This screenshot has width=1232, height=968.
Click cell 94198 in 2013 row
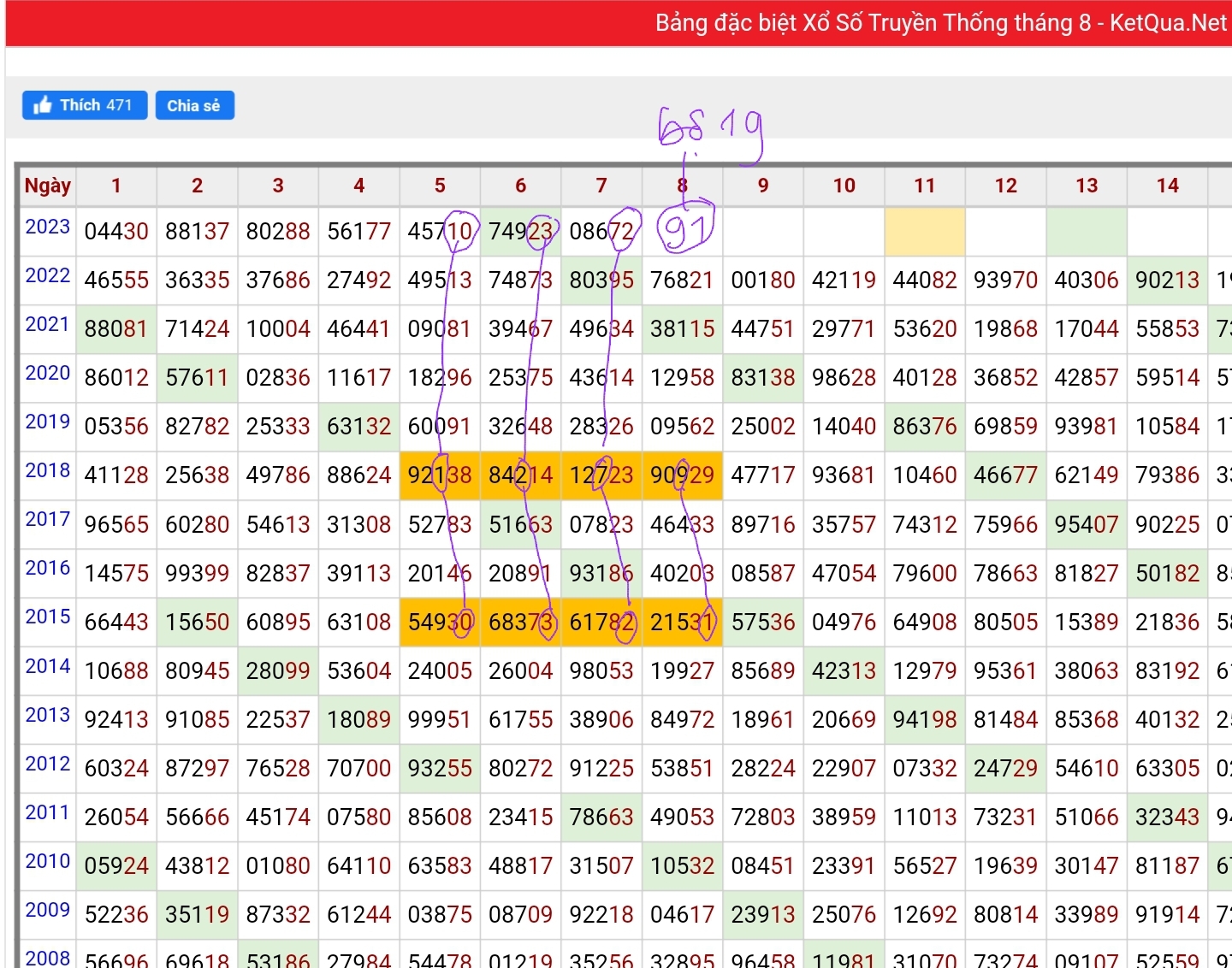[x=925, y=719]
